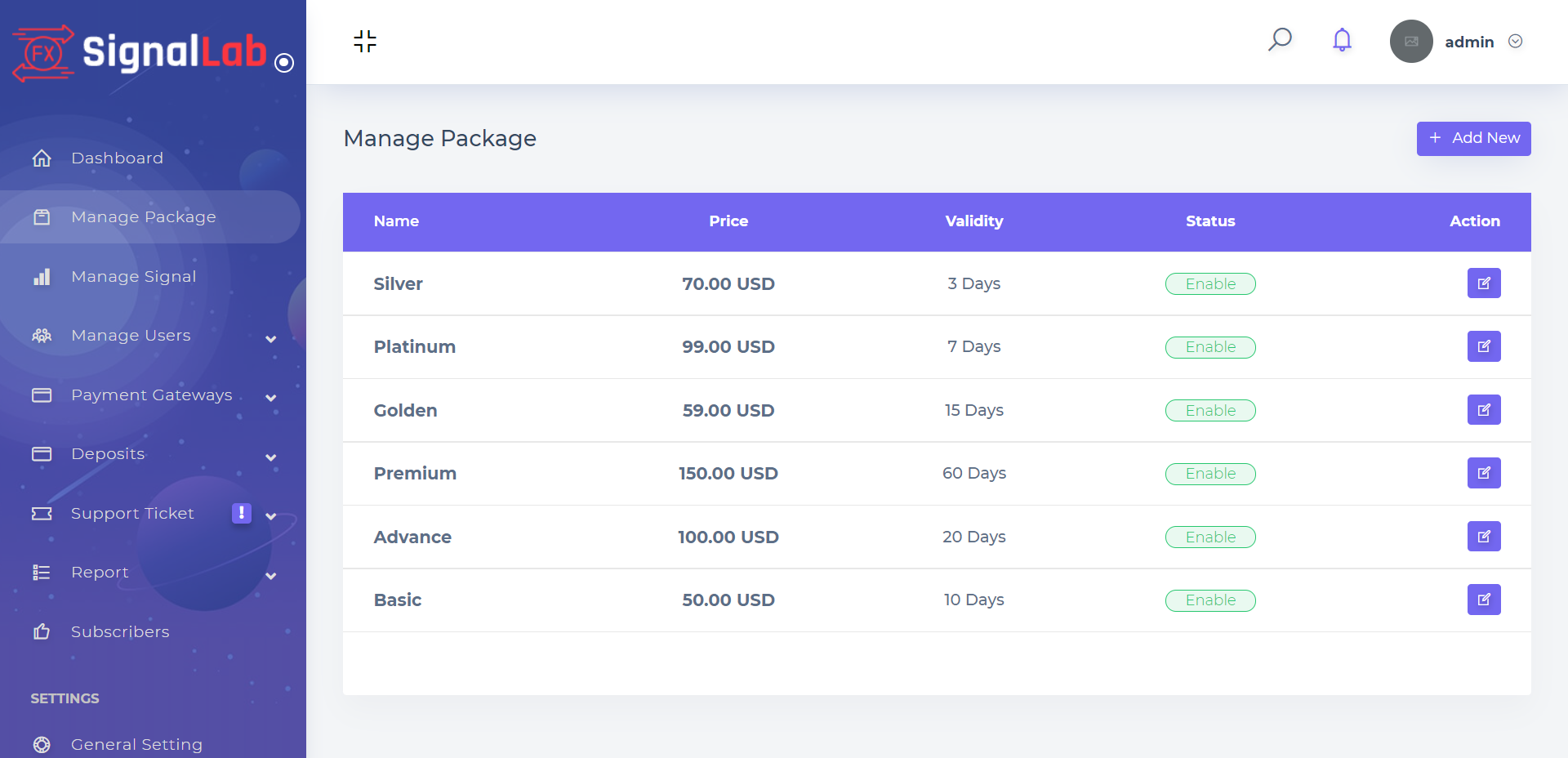Open the admin account dropdown
The height and width of the screenshot is (758, 1568).
(x=1515, y=42)
